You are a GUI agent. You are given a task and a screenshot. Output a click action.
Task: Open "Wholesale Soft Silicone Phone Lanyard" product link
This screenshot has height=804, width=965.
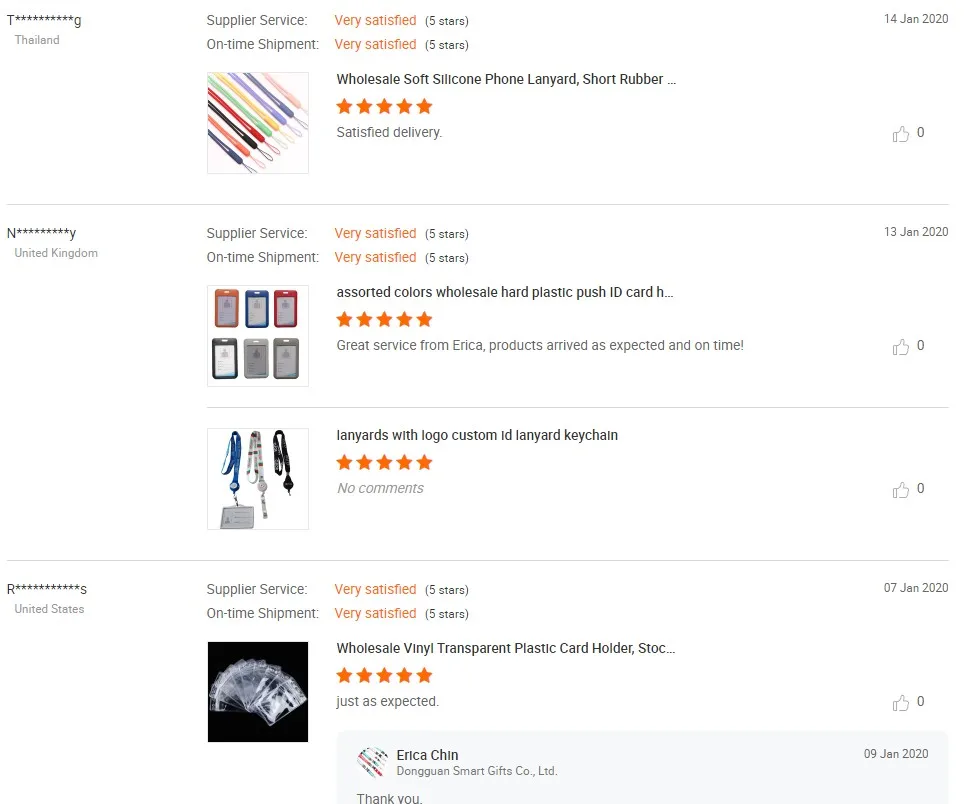point(506,79)
